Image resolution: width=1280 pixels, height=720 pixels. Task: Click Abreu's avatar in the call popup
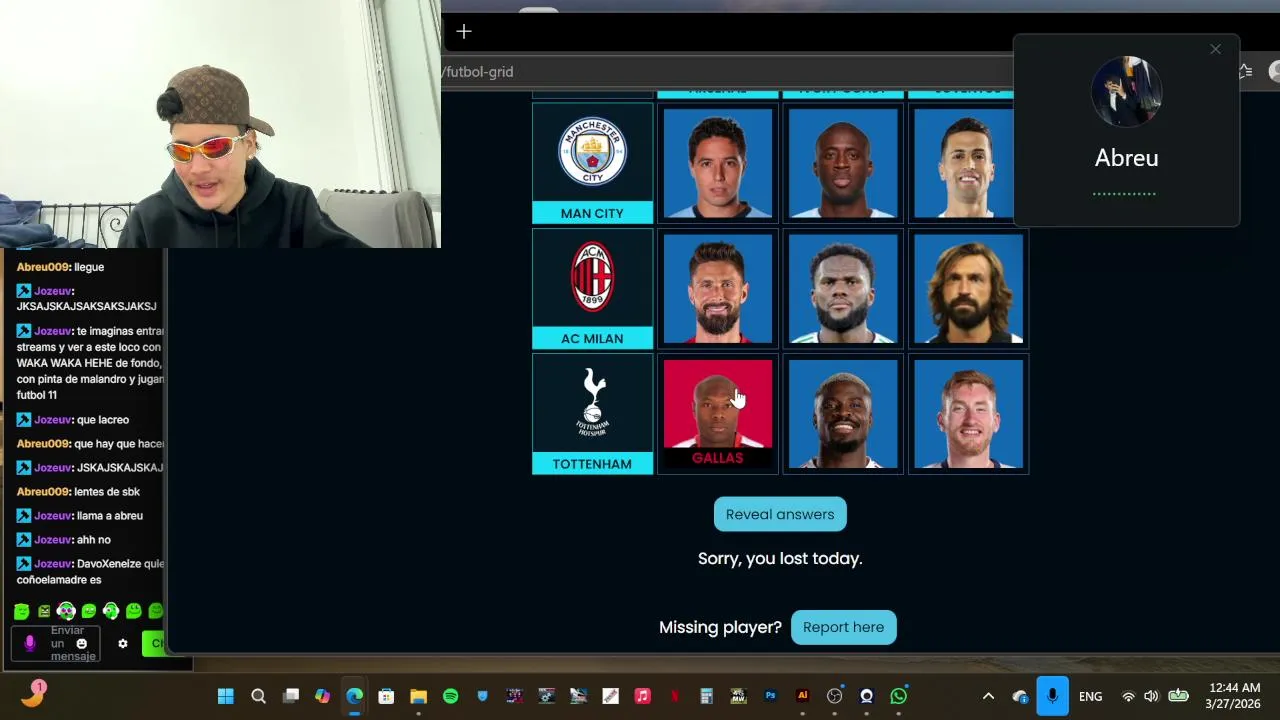tap(1126, 92)
